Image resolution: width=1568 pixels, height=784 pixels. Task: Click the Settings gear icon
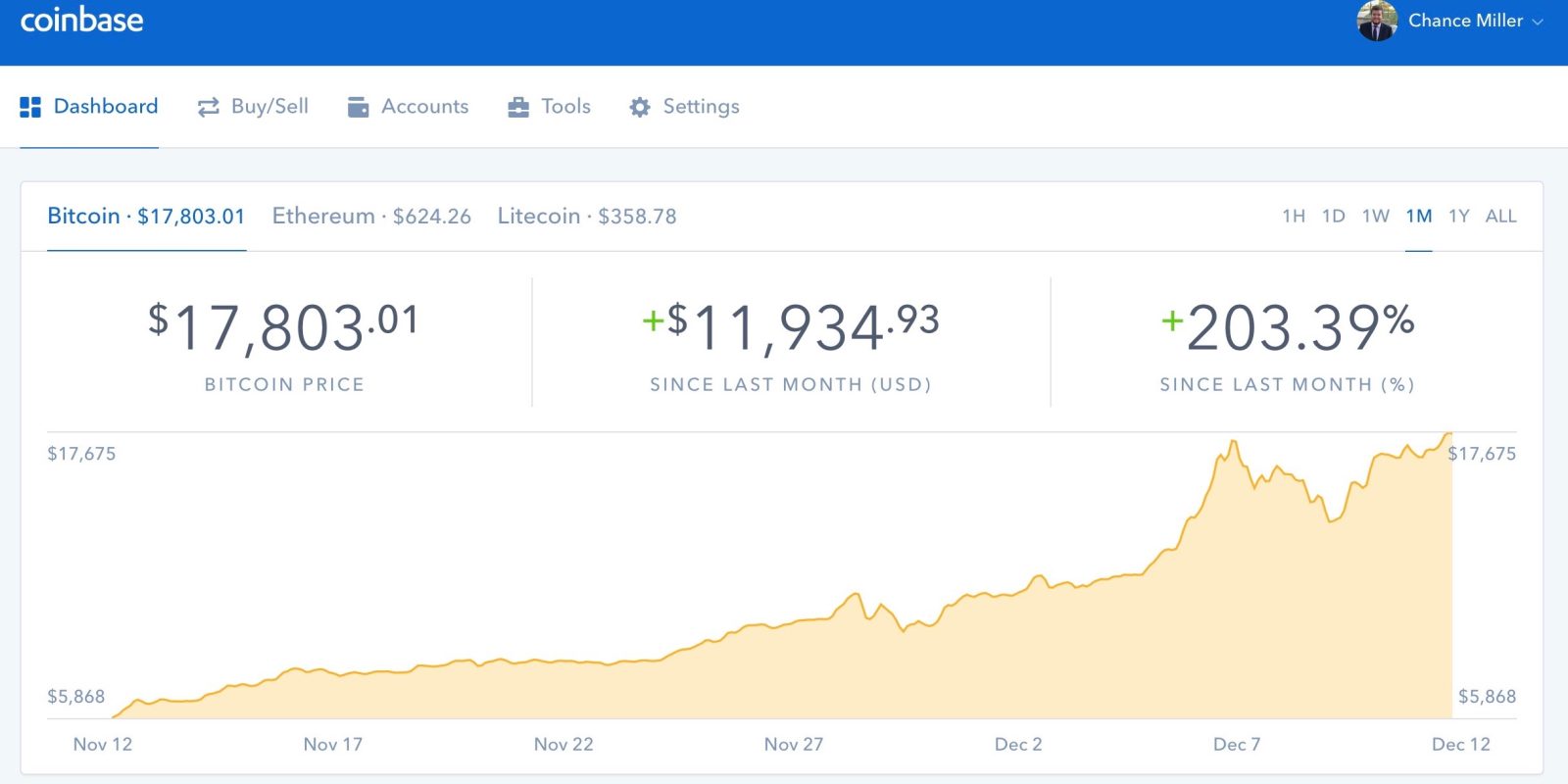640,107
